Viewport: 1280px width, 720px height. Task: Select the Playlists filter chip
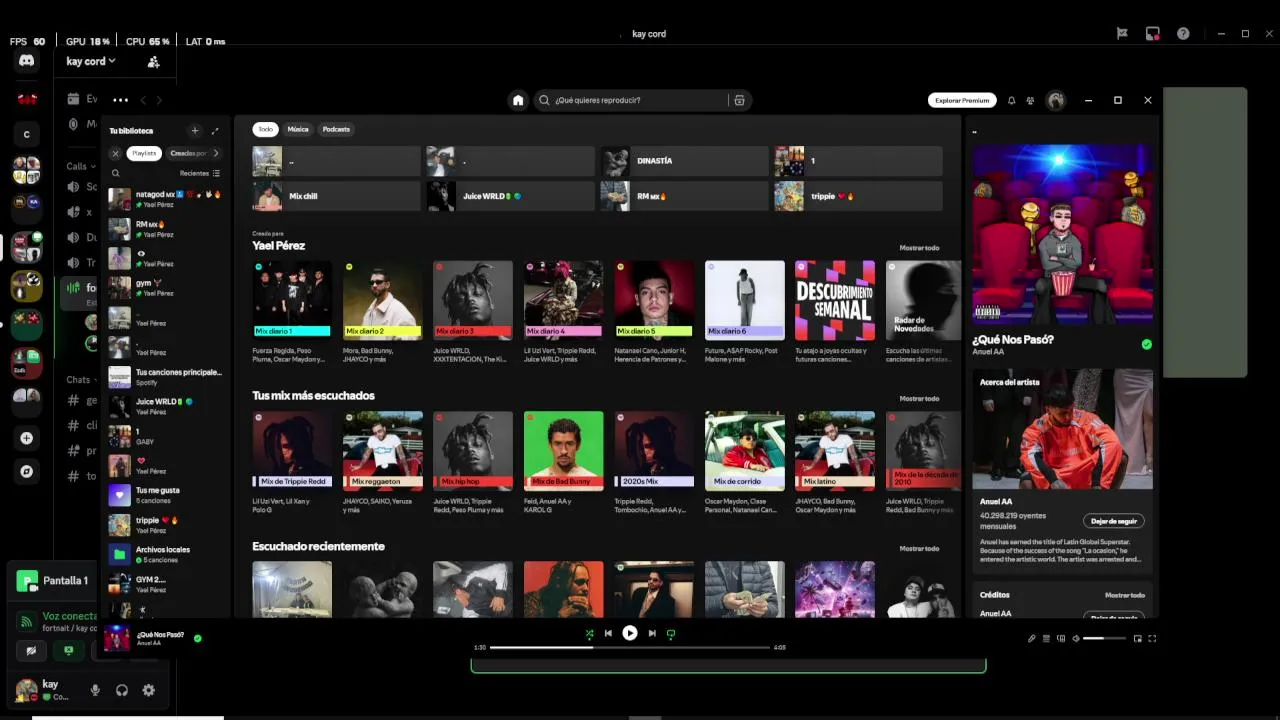pyautogui.click(x=144, y=153)
